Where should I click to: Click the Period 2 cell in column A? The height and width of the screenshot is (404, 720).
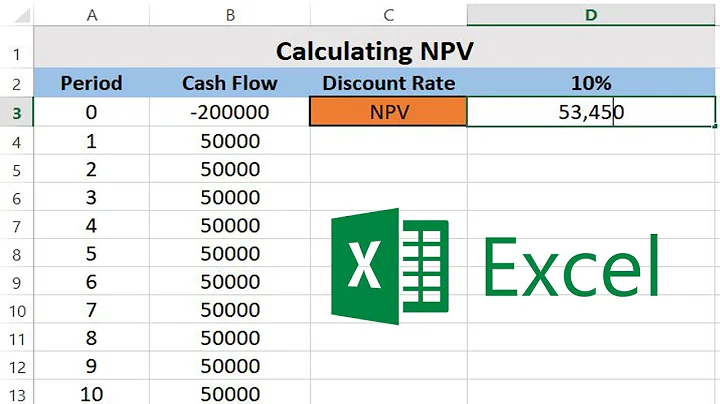click(92, 168)
